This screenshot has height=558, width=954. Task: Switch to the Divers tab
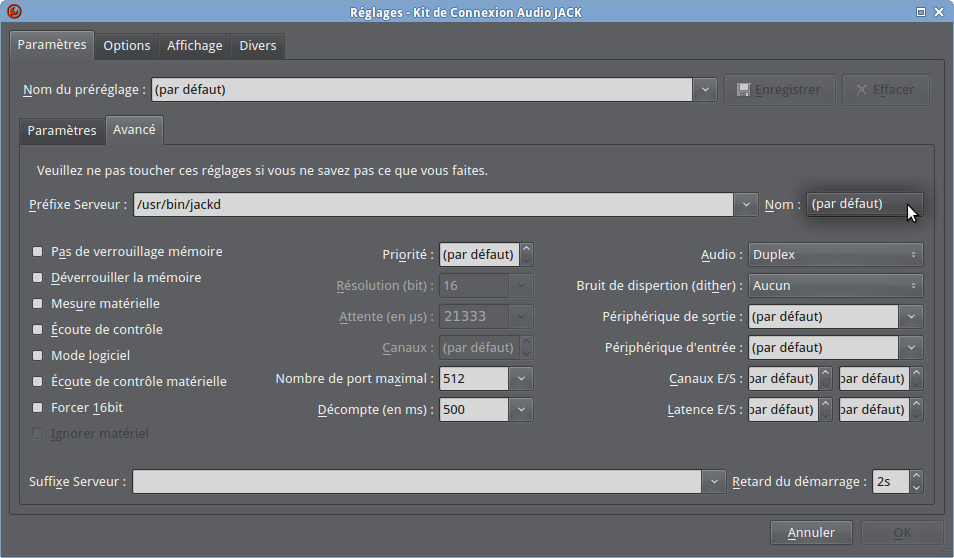pyautogui.click(x=257, y=46)
